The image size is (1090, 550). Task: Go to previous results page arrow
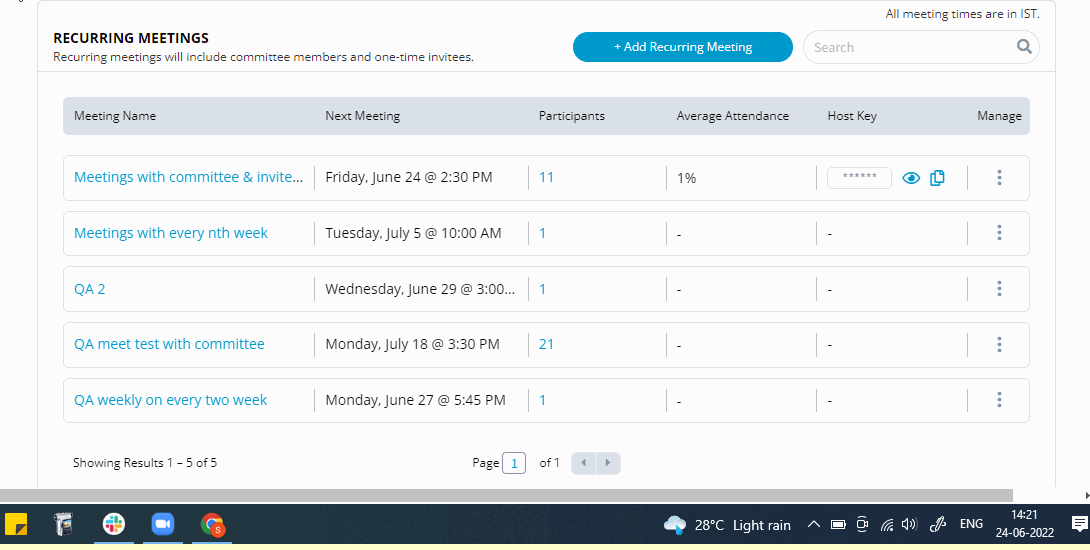click(584, 463)
